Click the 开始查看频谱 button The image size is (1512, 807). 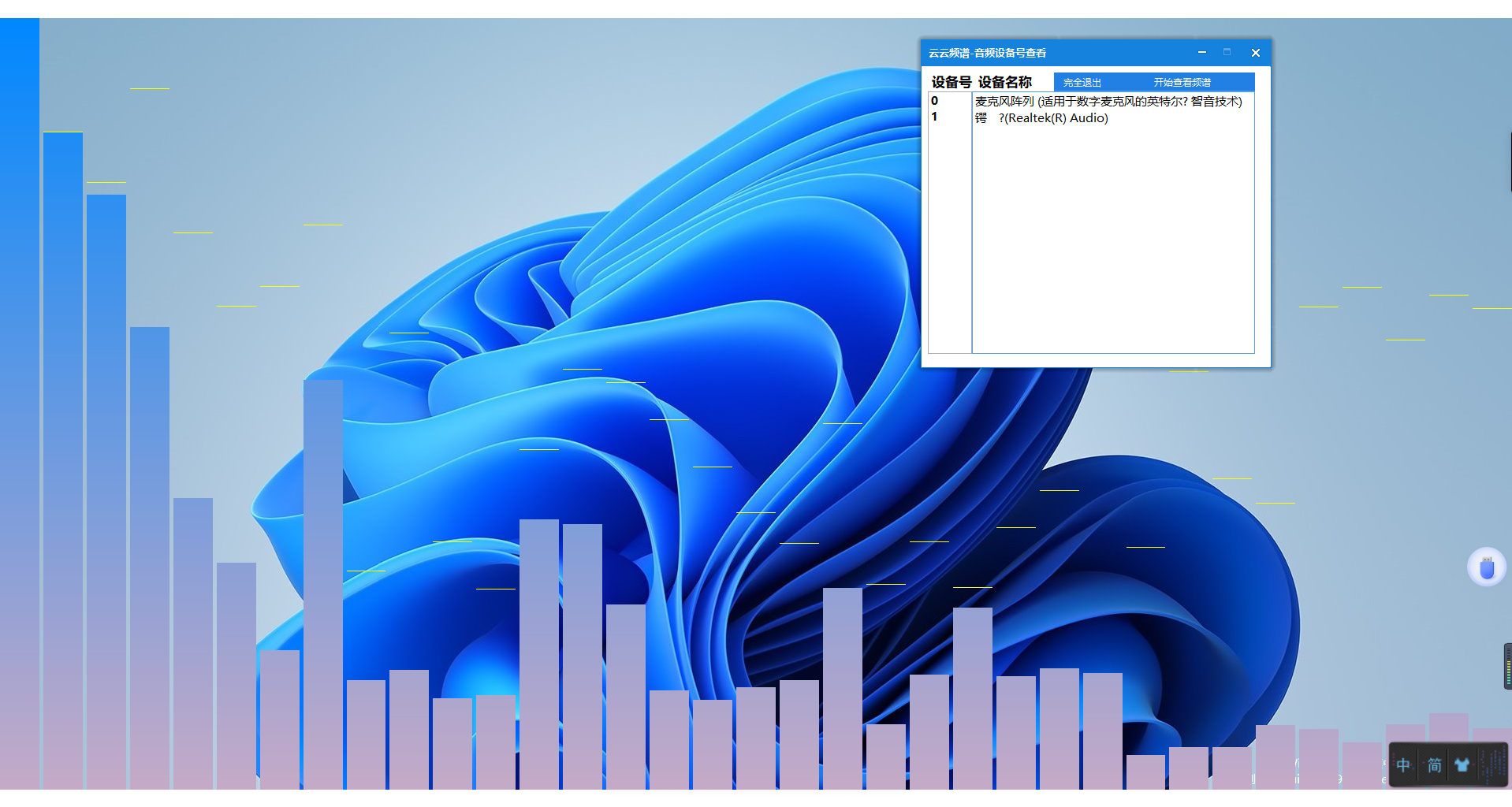point(1182,83)
